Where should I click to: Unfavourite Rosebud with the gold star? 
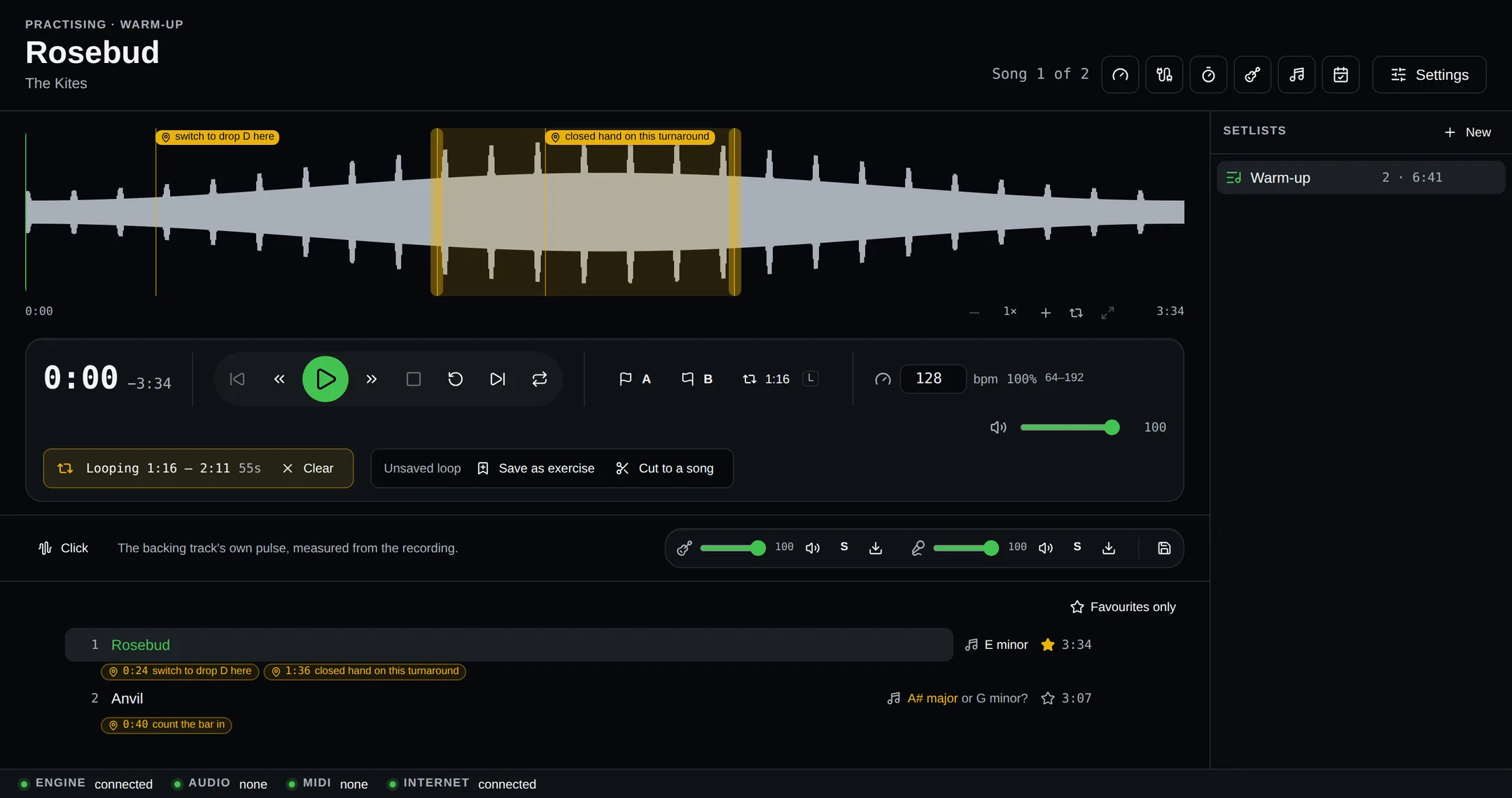(1047, 645)
